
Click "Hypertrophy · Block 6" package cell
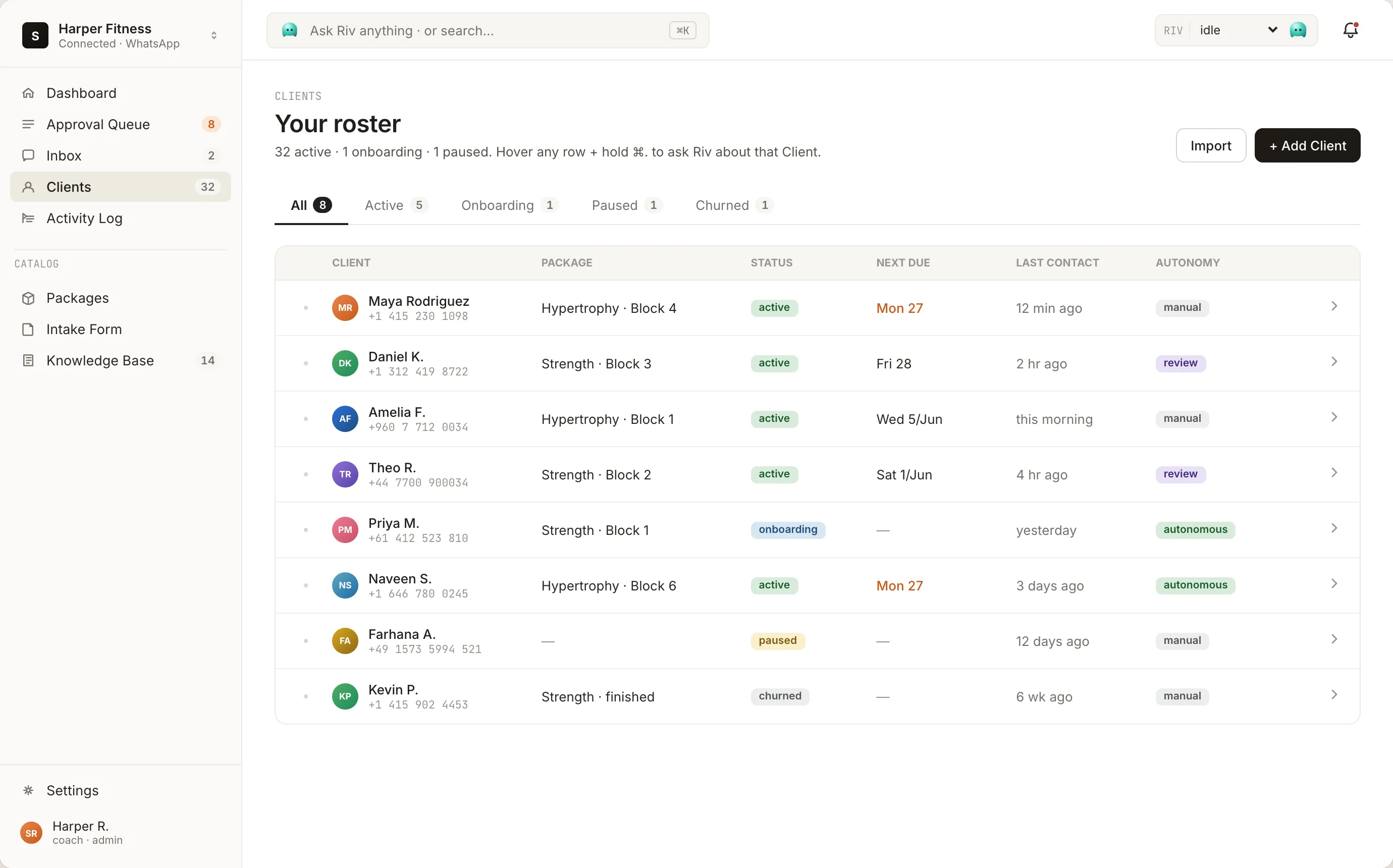(608, 585)
